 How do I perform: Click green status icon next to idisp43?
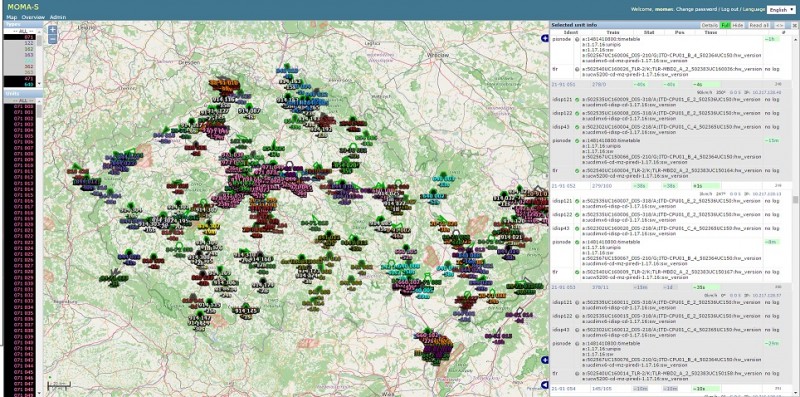577,126
